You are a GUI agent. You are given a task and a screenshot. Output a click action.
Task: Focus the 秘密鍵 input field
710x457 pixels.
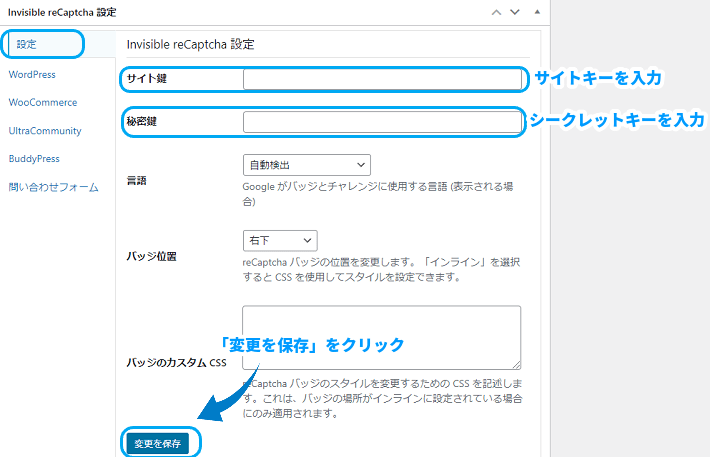pyautogui.click(x=382, y=122)
